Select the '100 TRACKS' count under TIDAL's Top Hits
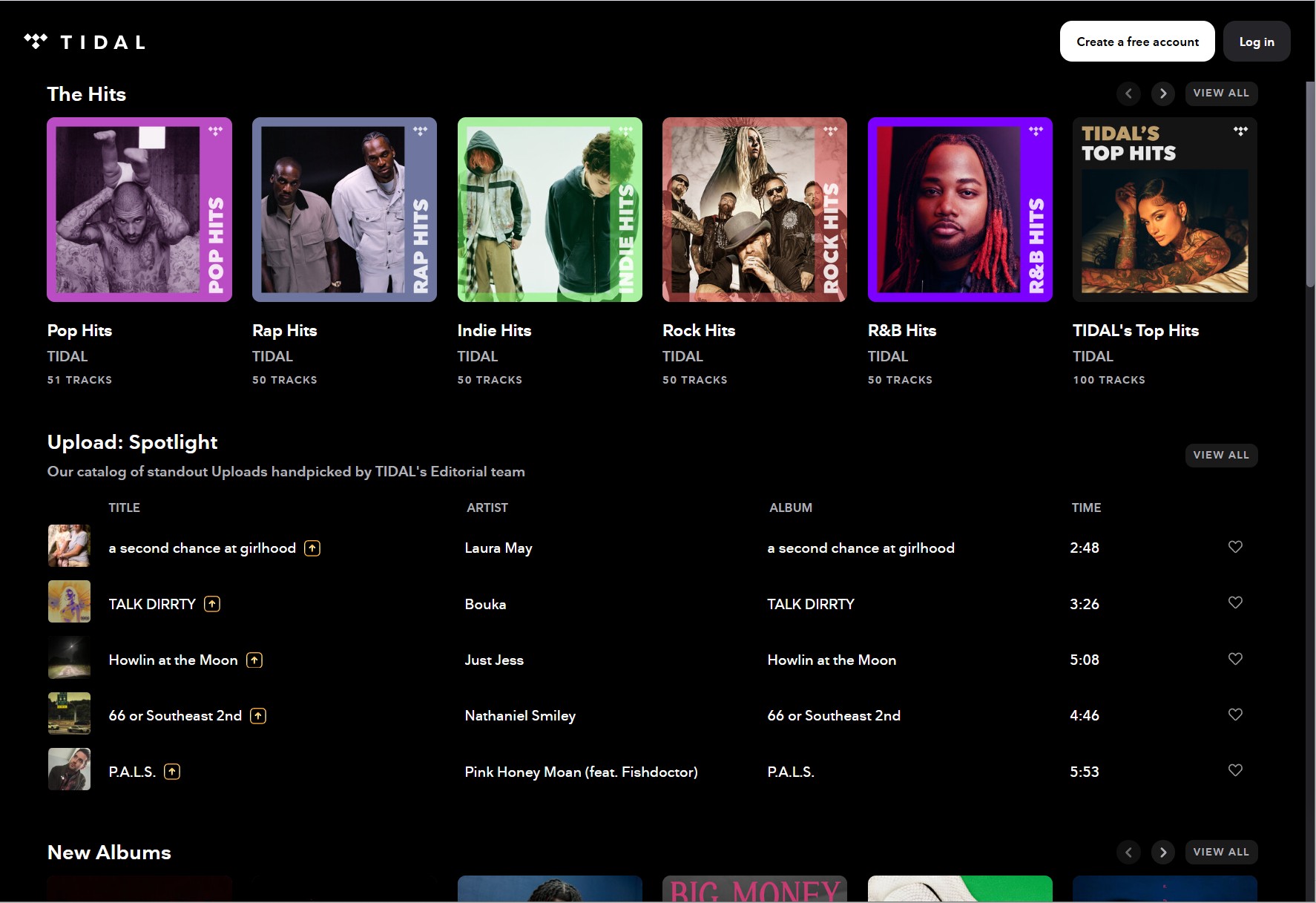This screenshot has height=903, width=1316. point(1109,380)
